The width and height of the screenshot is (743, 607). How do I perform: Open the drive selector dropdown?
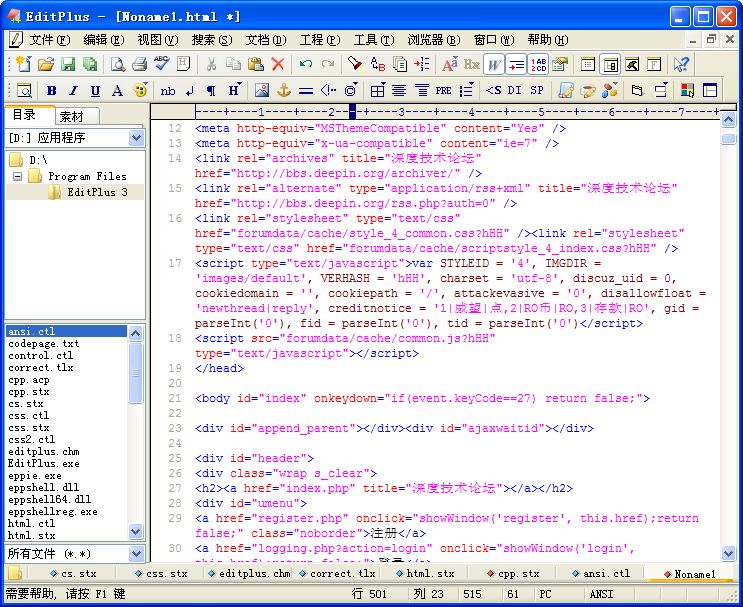pyautogui.click(x=136, y=138)
